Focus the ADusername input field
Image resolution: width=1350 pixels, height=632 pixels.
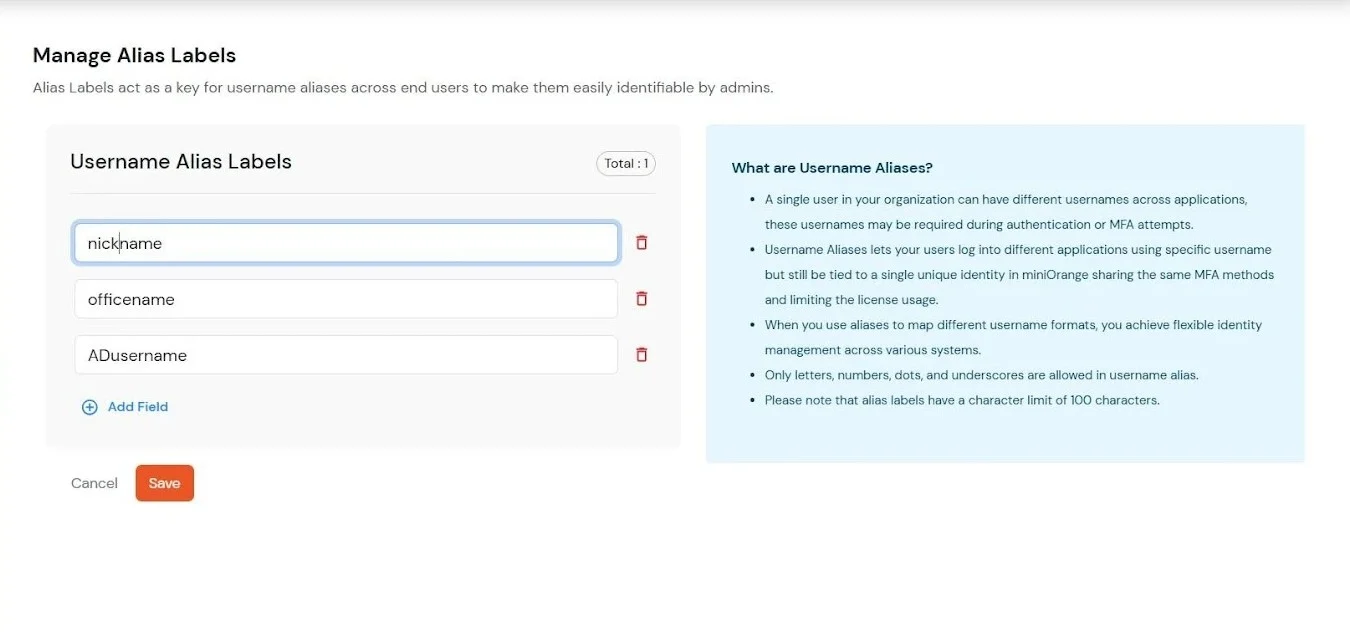pos(345,354)
